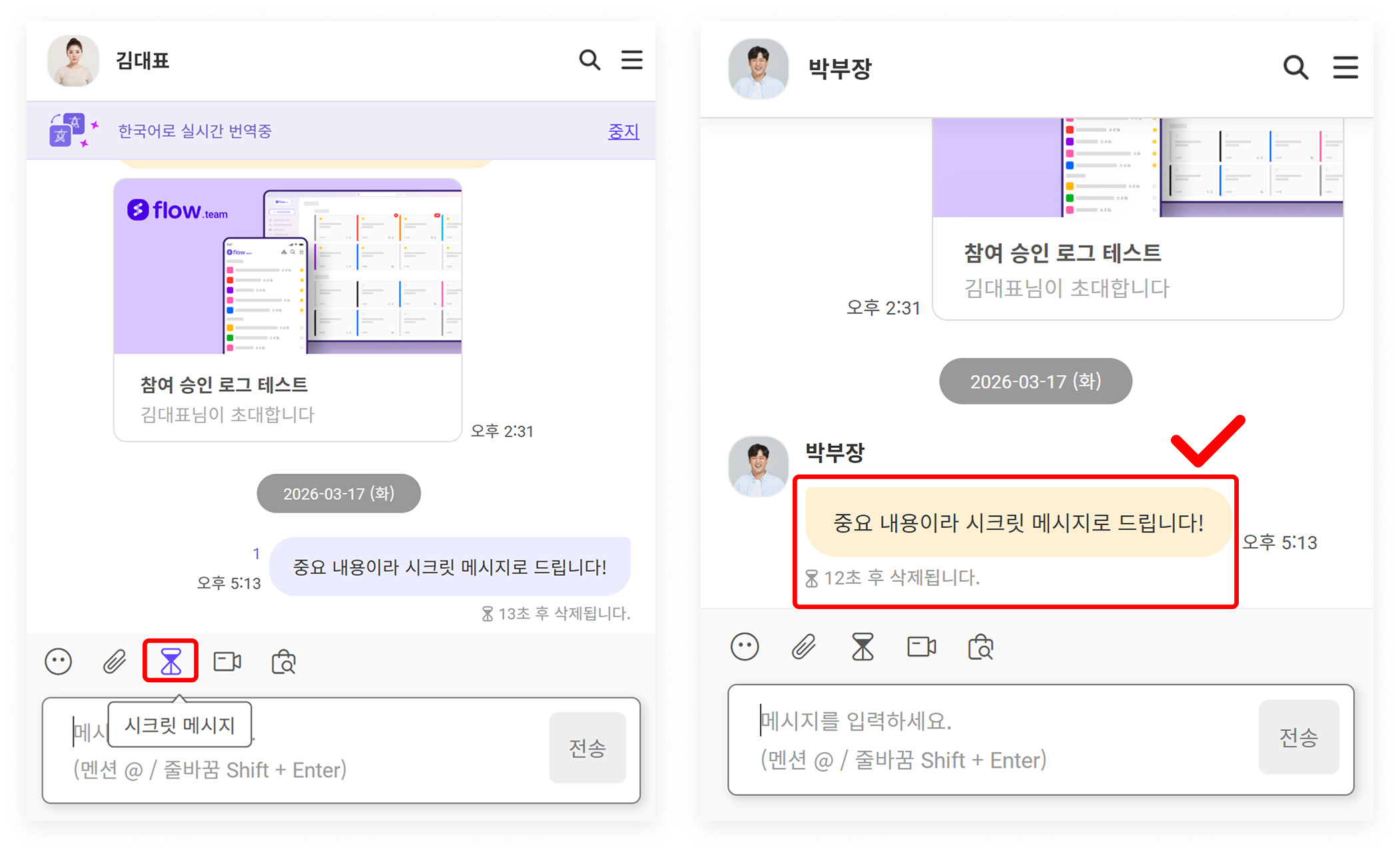Click the secret message bubble from 박부장
The width and height of the screenshot is (1400, 853).
(x=1018, y=522)
